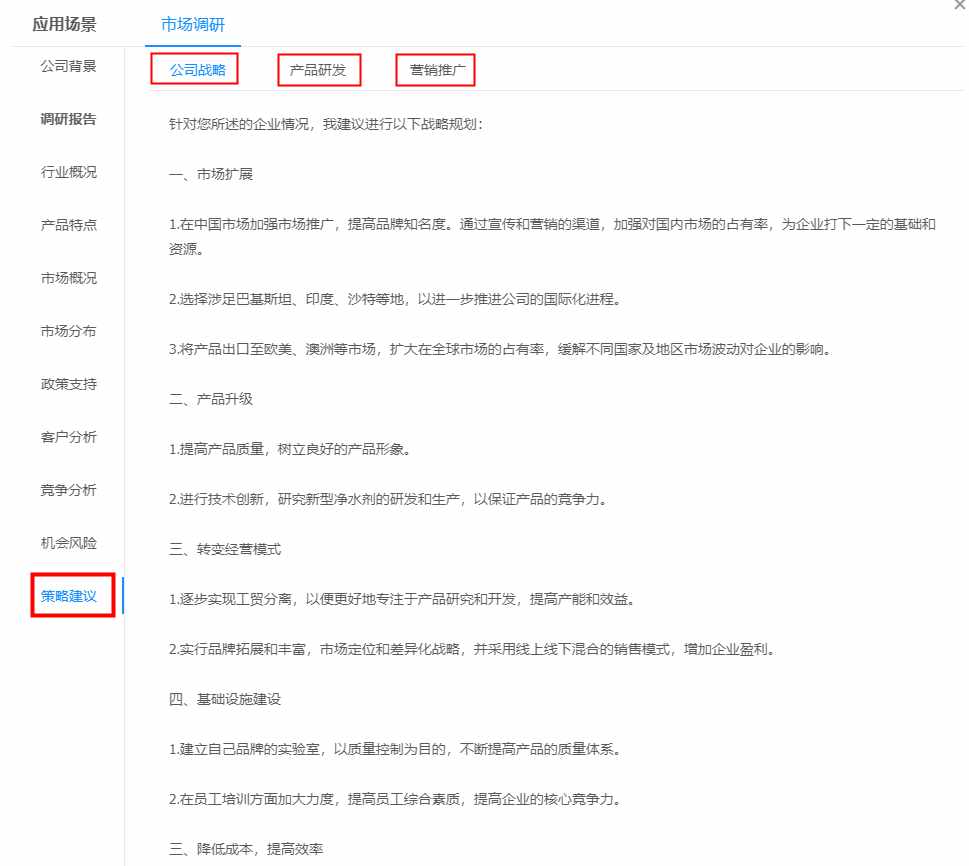The image size is (969, 866).
Task: Click the line 三、降低成本，提高效率
Action: coord(246,849)
